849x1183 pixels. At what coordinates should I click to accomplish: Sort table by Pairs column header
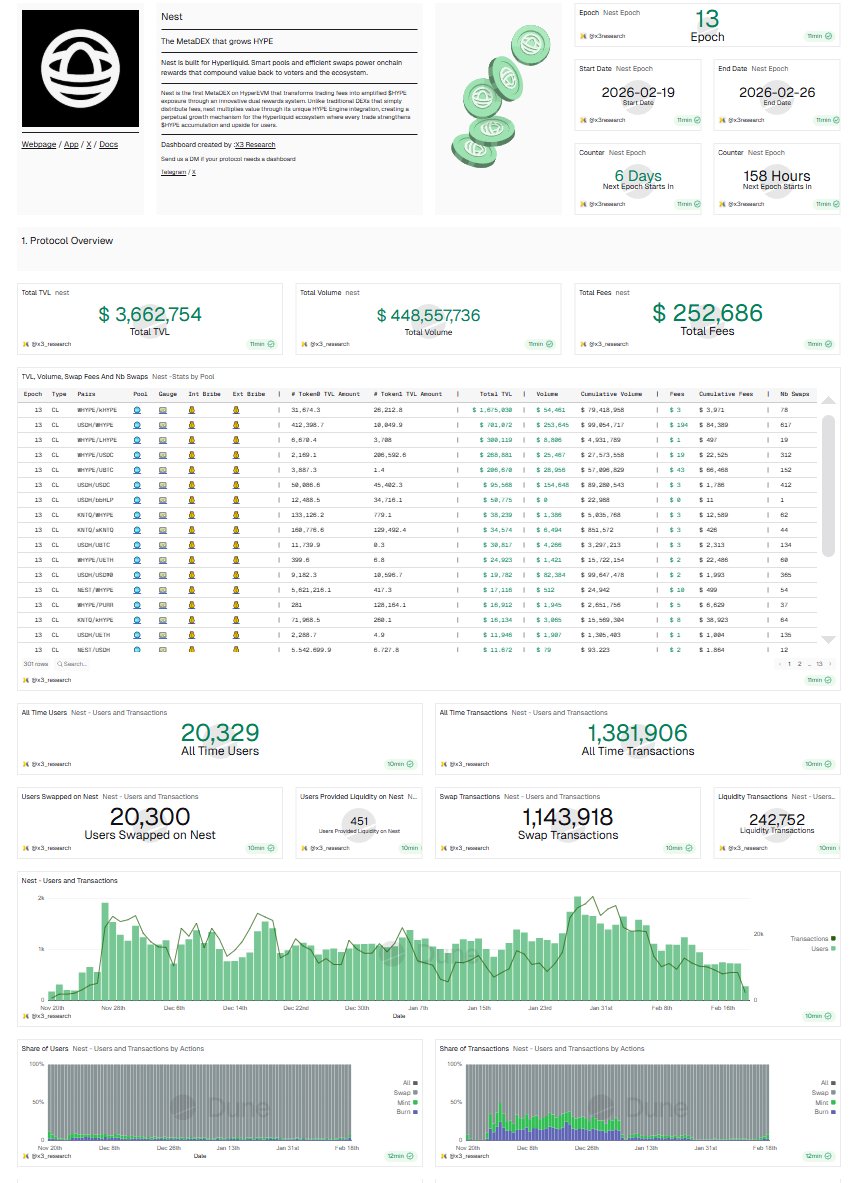pyautogui.click(x=87, y=394)
